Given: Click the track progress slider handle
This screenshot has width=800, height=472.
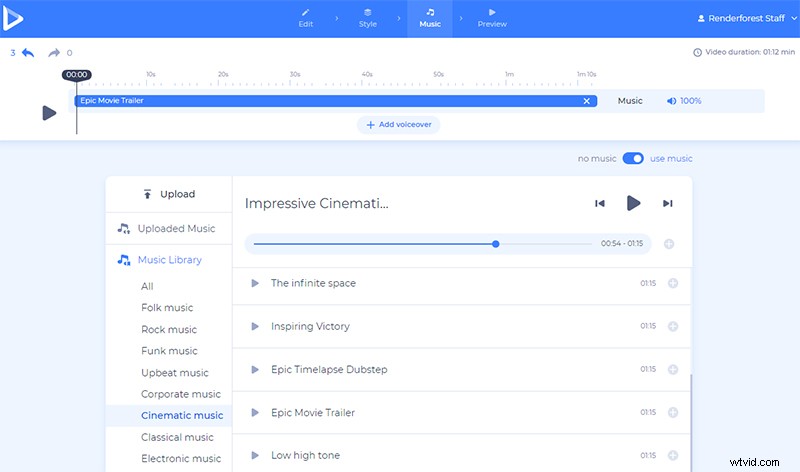Looking at the screenshot, I should pyautogui.click(x=496, y=243).
